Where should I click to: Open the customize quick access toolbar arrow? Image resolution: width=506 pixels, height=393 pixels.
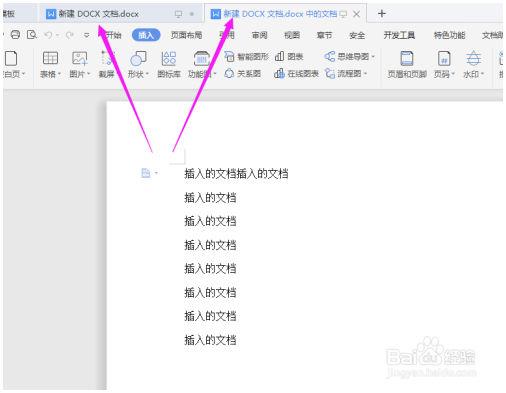pyautogui.click(x=87, y=35)
